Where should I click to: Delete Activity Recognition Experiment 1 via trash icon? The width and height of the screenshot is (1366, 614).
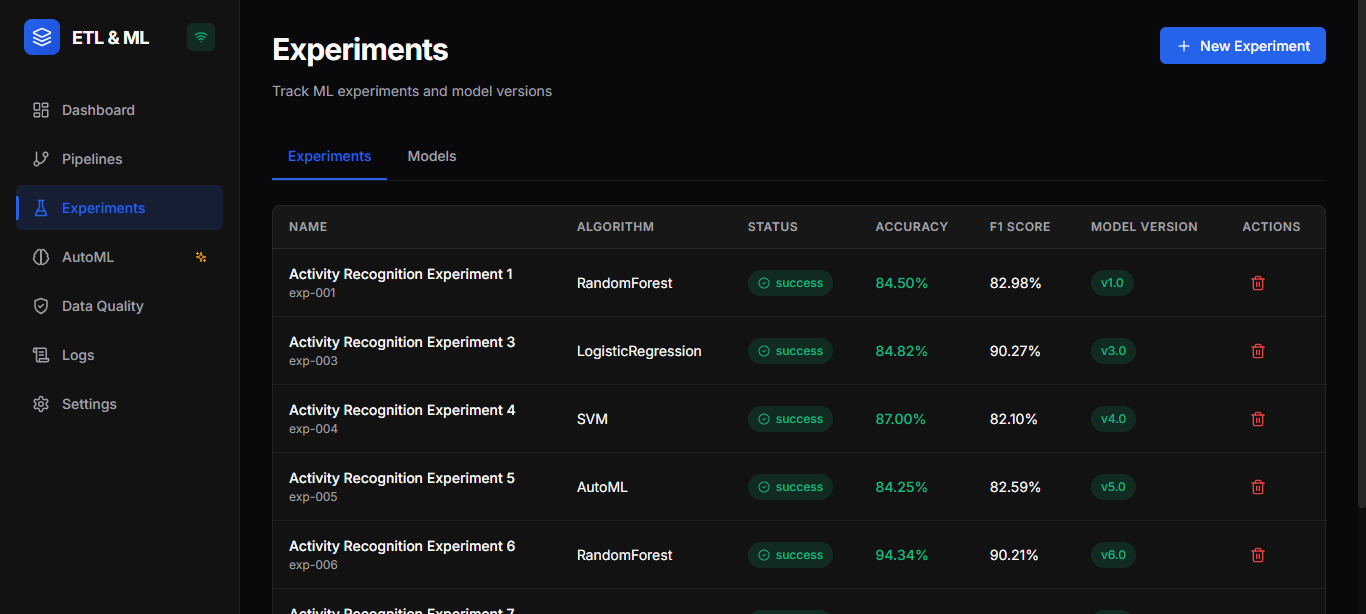1258,283
